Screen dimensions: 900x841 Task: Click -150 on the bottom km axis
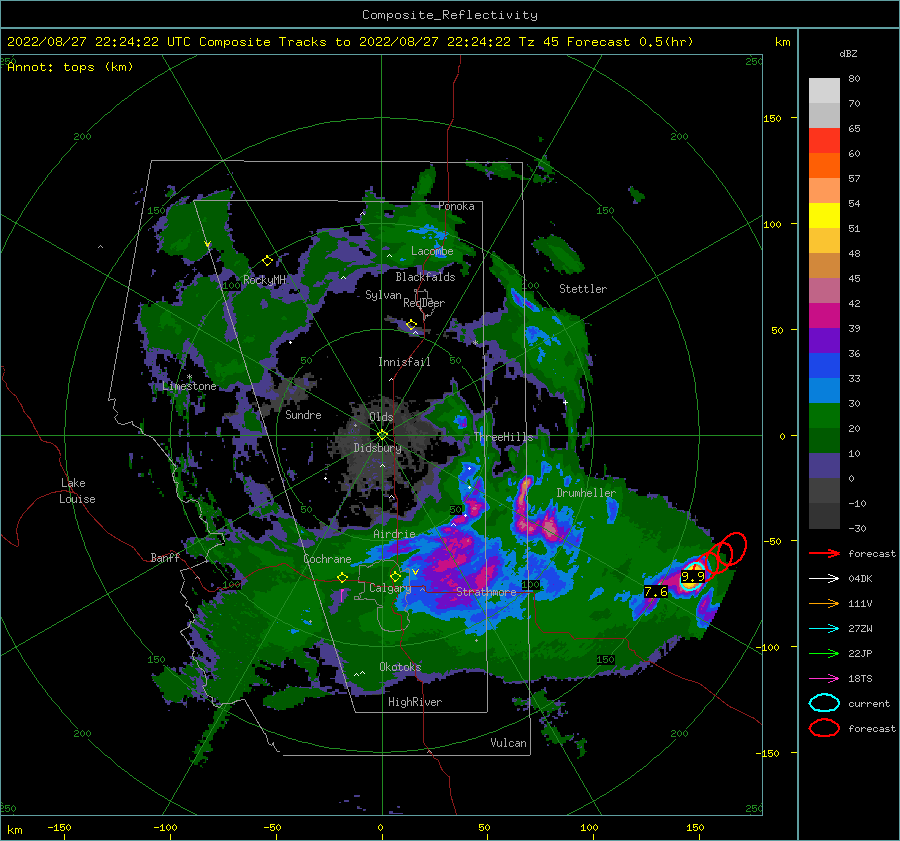point(59,827)
